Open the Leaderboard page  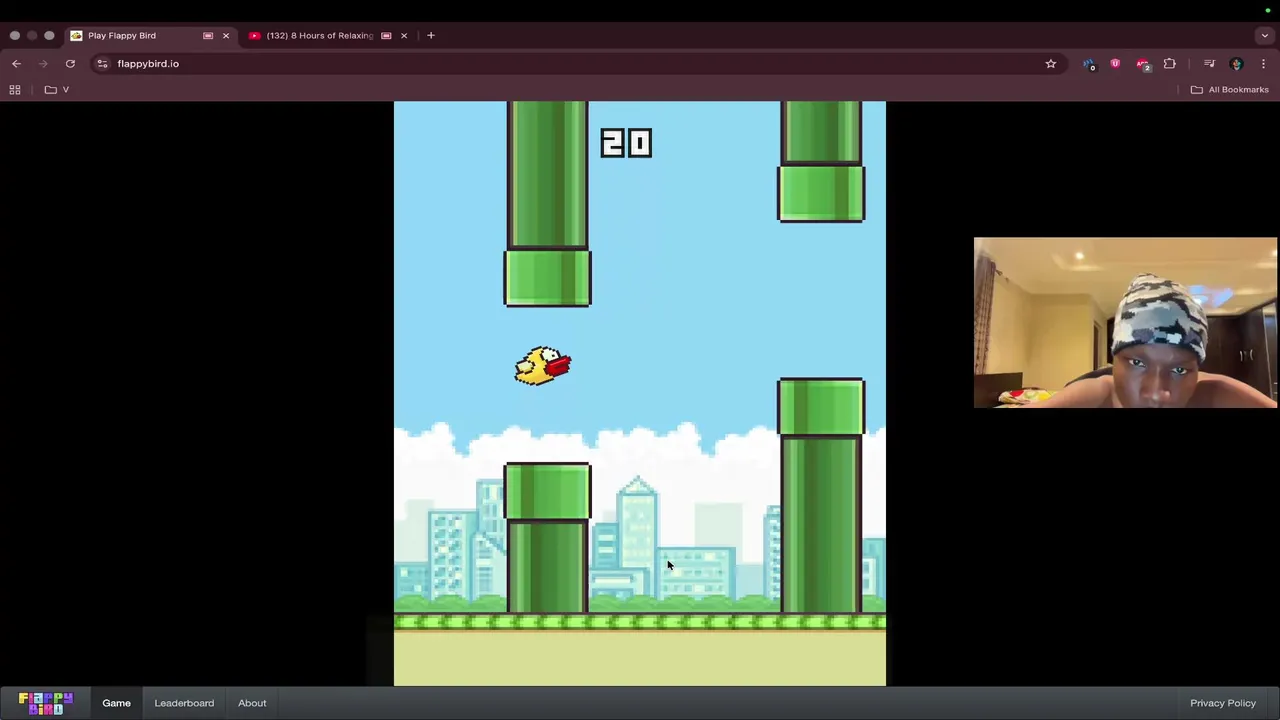point(184,703)
